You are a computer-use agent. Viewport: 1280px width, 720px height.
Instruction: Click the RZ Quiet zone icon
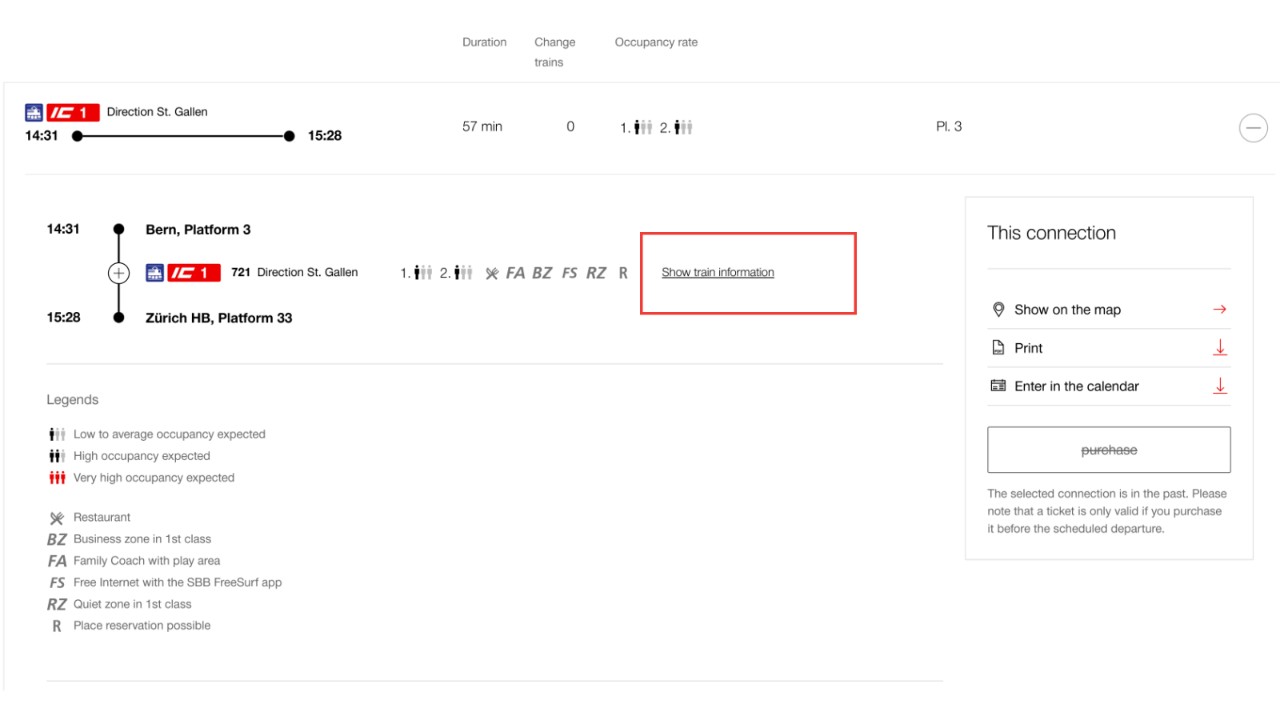tap(597, 271)
